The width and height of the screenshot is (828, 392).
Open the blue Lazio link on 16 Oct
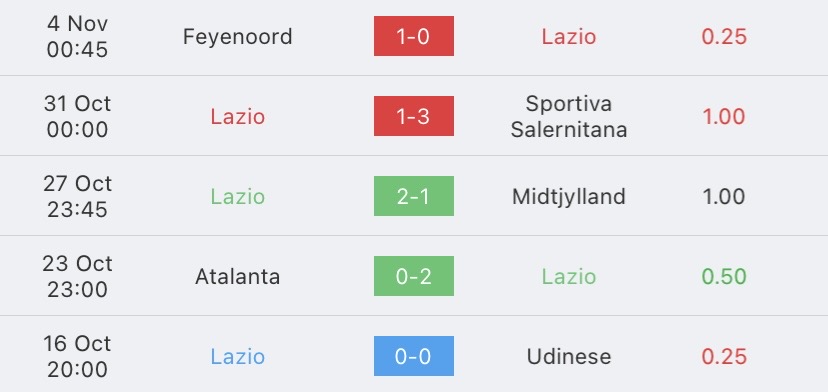[x=238, y=357]
